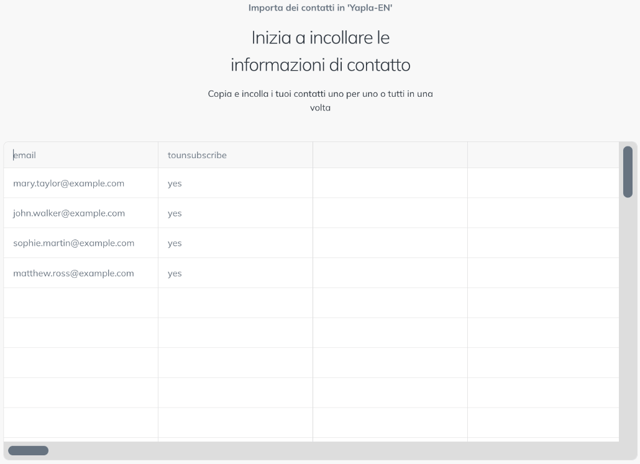Screen dimensions: 640x464
Task: Click the empty third-column cell in john.walker row
Action: (390, 213)
